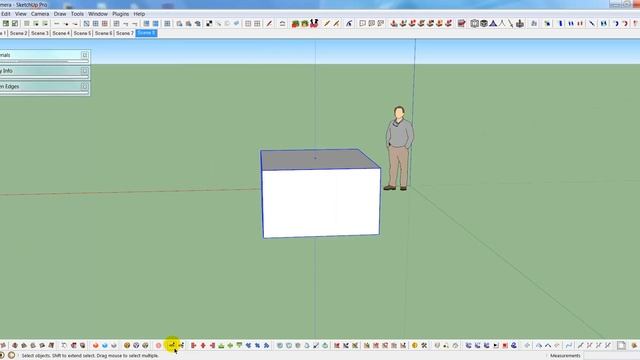Open the Draw menu
The height and width of the screenshot is (360, 640).
pos(60,13)
